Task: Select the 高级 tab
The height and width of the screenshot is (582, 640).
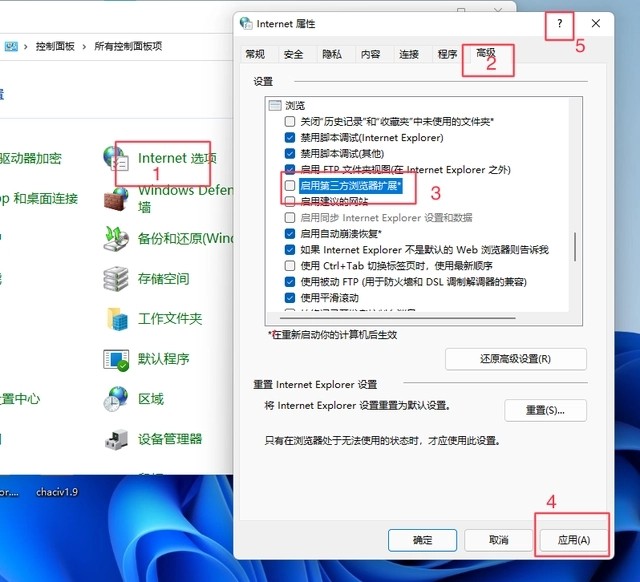Action: coord(486,53)
